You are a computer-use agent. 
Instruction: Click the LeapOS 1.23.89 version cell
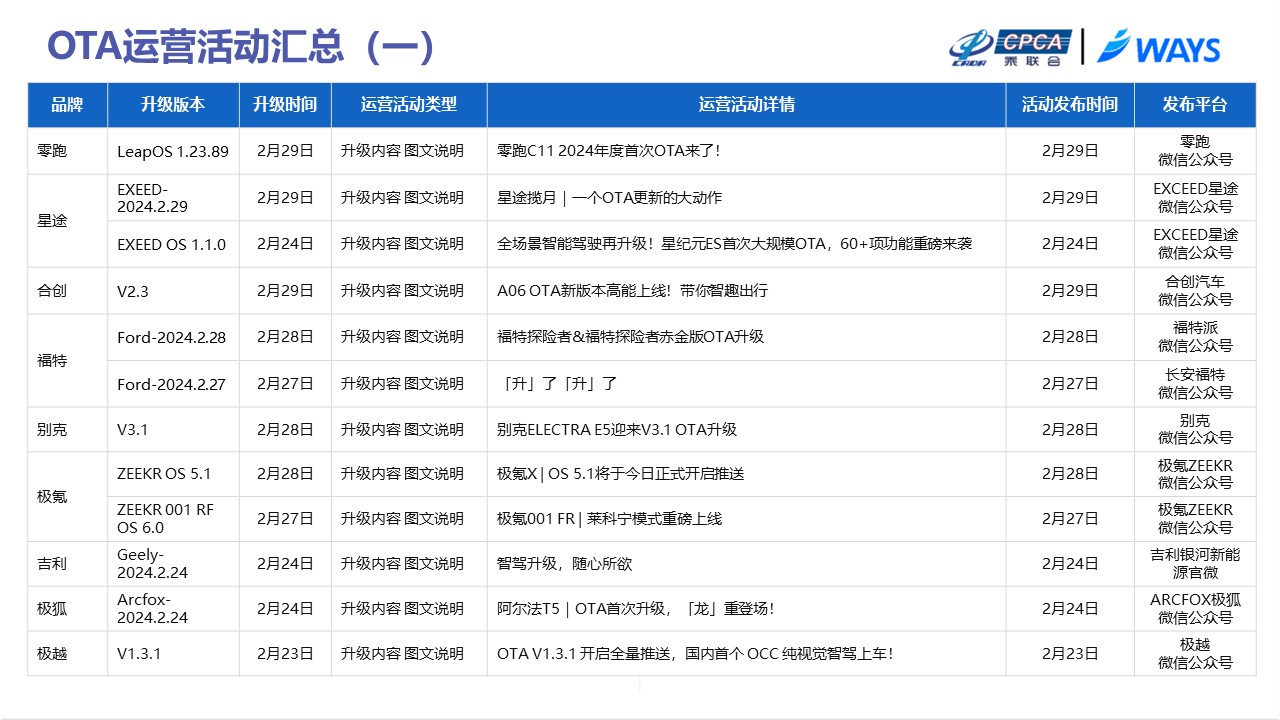pos(173,151)
